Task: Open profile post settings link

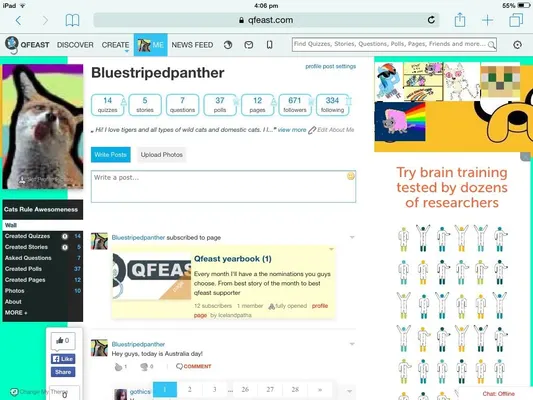Action: pyautogui.click(x=330, y=66)
